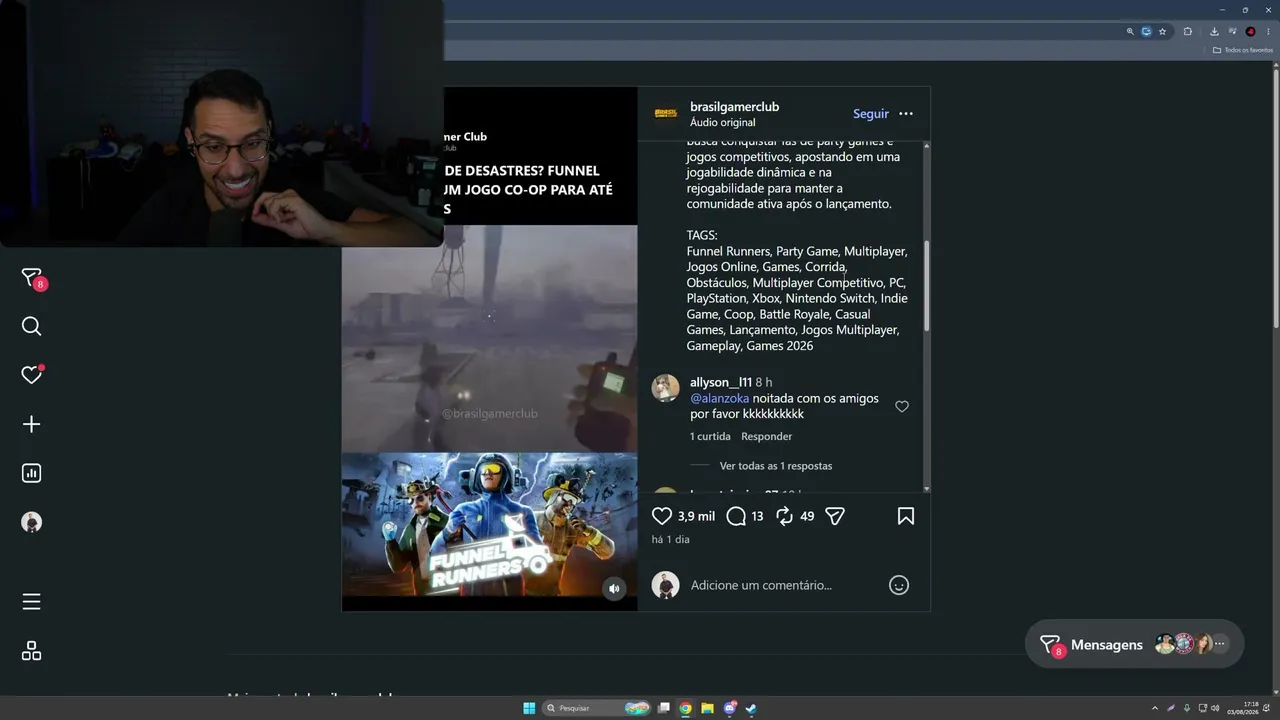The height and width of the screenshot is (720, 1280).
Task: Open the Mensagens floating button
Action: [x=1134, y=645]
